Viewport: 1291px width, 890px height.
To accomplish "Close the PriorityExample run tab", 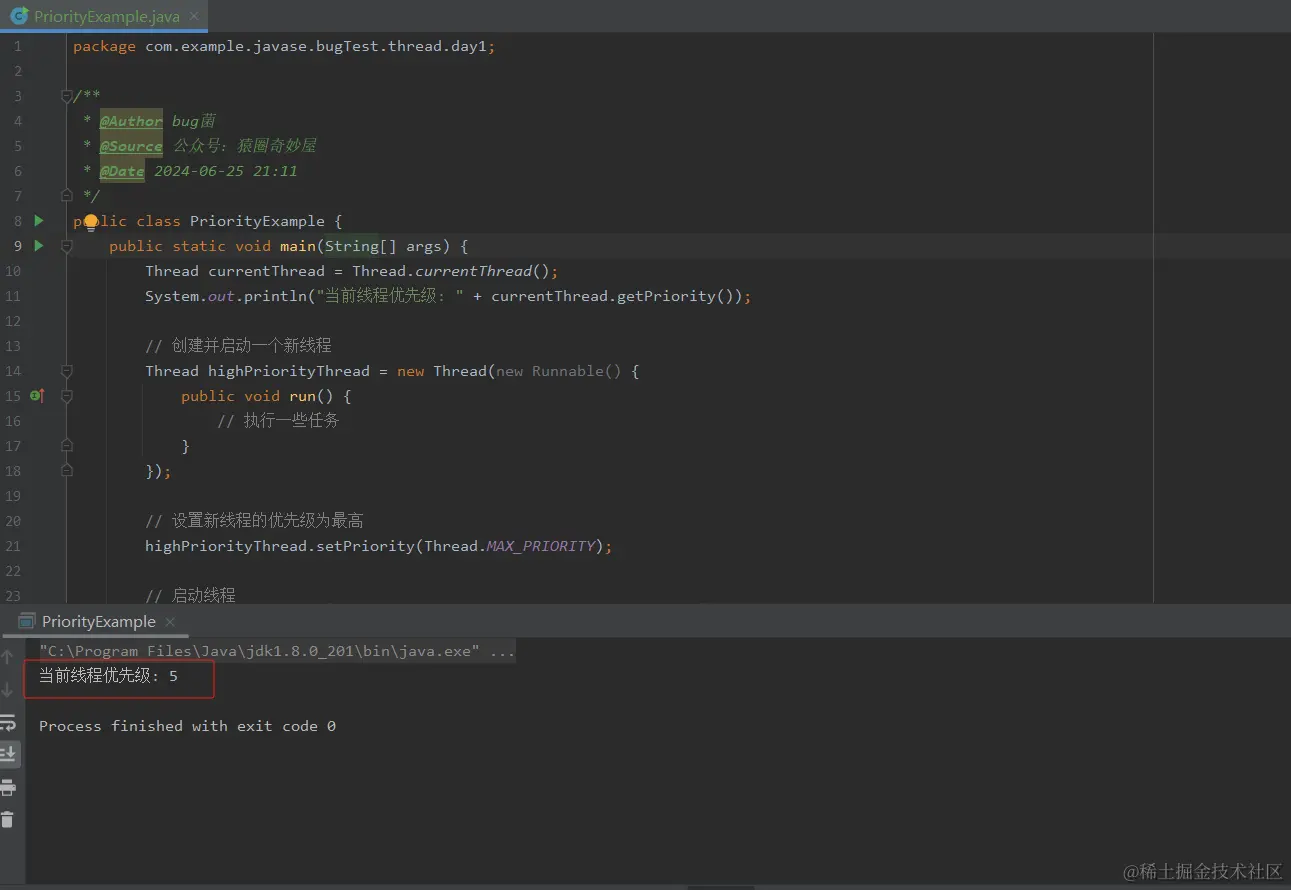I will coord(170,621).
